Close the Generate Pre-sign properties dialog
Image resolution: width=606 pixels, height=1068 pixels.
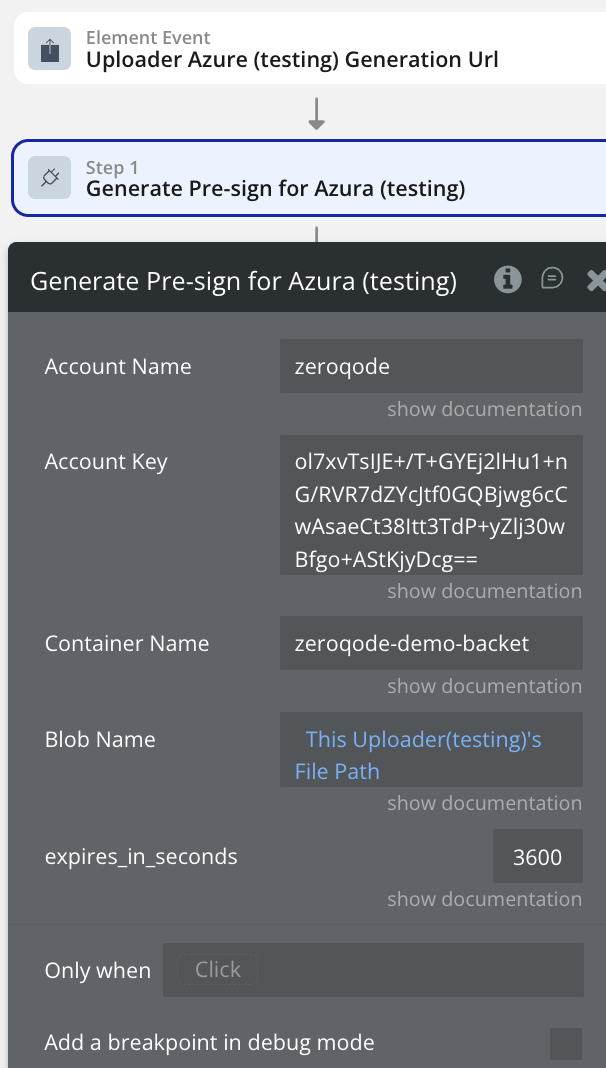point(596,281)
